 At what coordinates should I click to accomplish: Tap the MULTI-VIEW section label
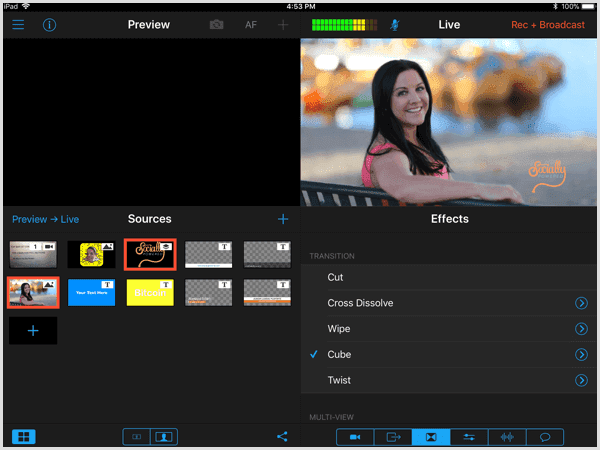[x=331, y=417]
